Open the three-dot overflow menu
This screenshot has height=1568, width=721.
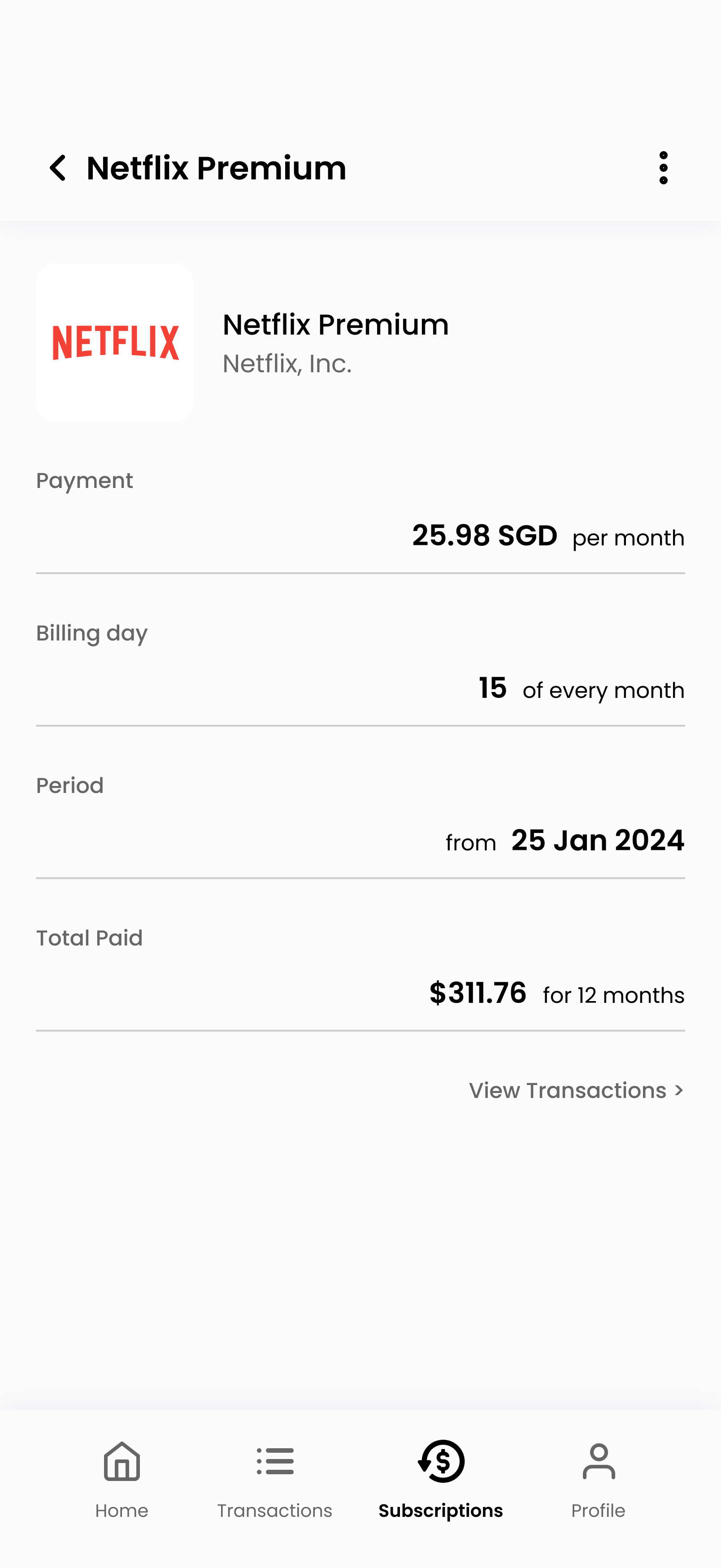coord(663,168)
